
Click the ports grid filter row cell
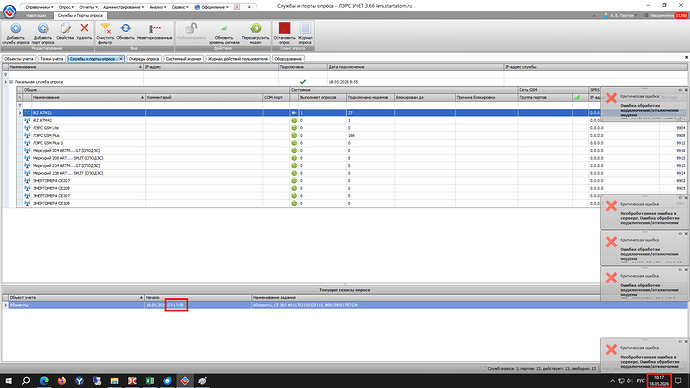88,105
